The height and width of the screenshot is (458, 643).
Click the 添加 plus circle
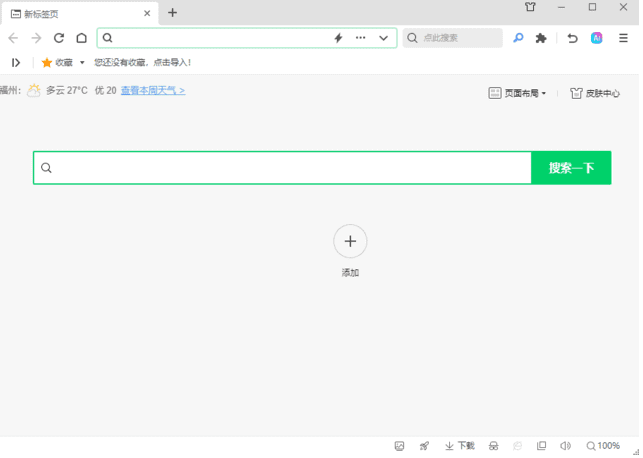pyautogui.click(x=350, y=241)
